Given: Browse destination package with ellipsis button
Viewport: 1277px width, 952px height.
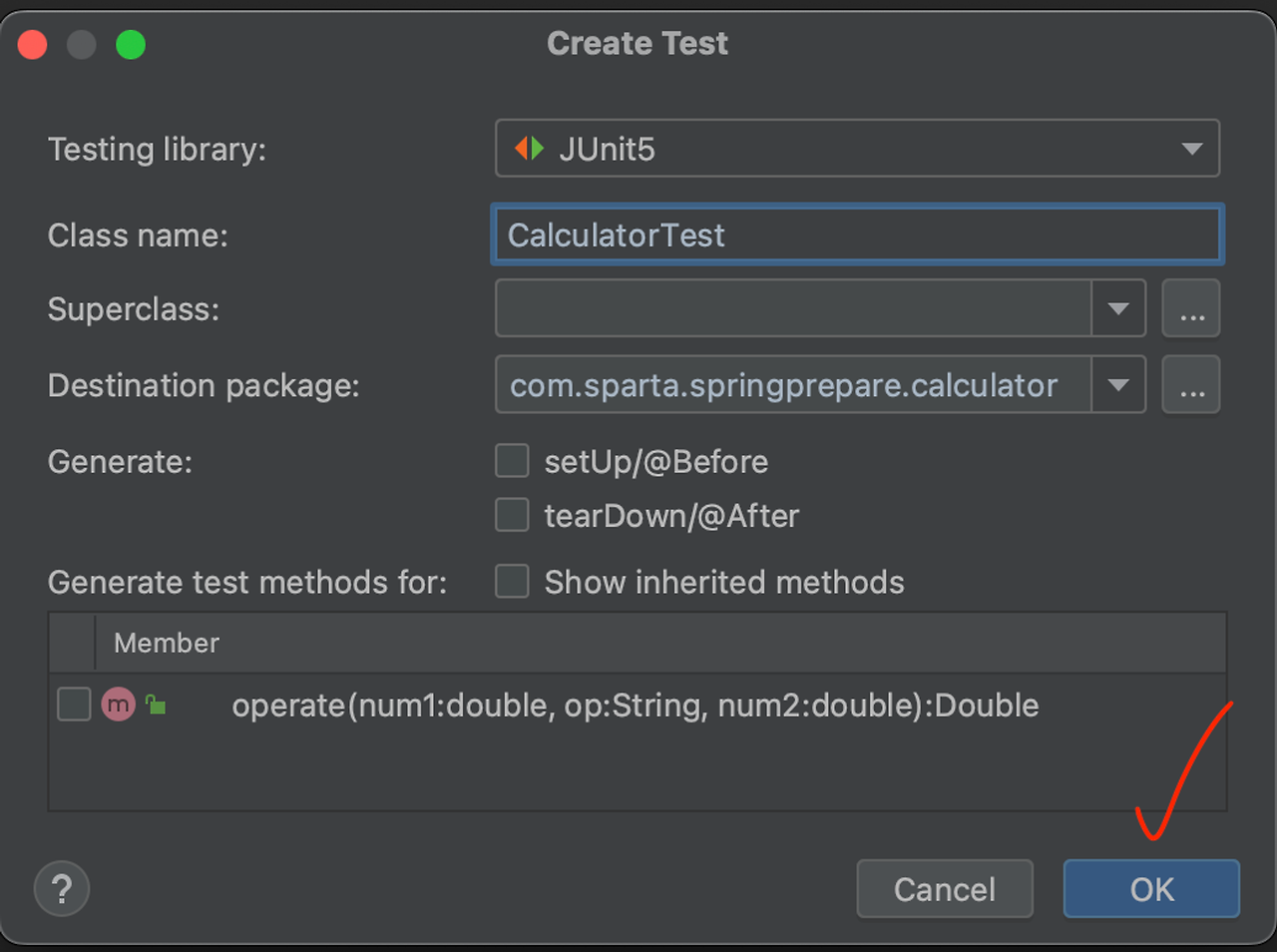Looking at the screenshot, I should click(x=1191, y=385).
